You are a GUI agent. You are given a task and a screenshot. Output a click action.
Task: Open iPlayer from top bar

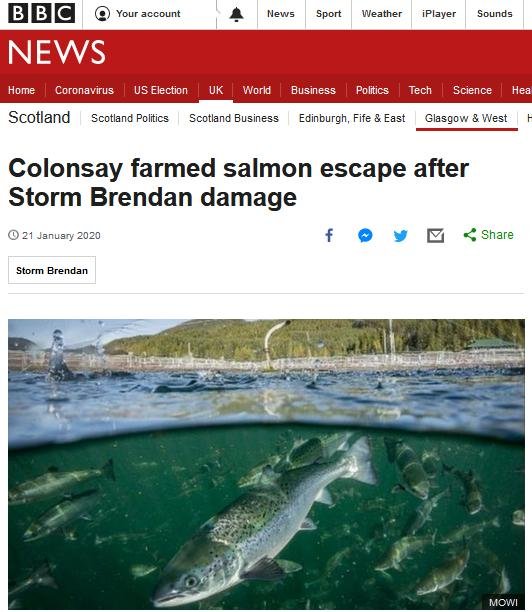tap(439, 14)
